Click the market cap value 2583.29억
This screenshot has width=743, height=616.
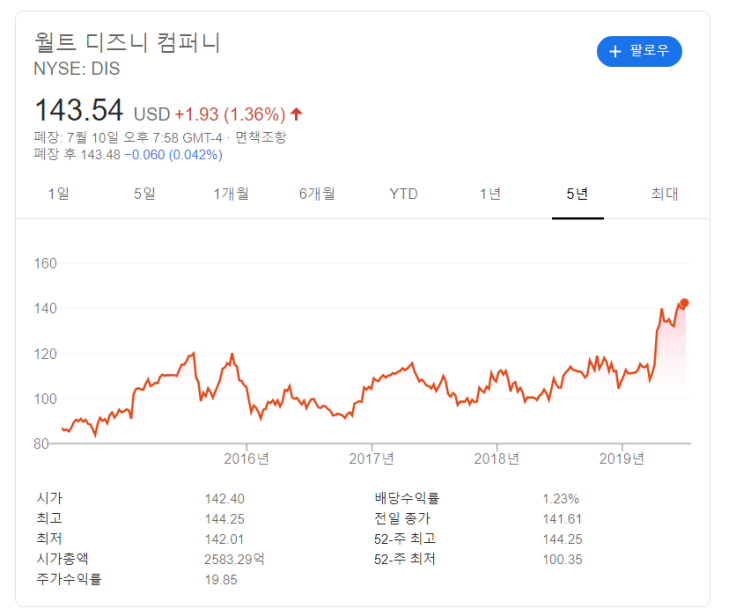(234, 560)
